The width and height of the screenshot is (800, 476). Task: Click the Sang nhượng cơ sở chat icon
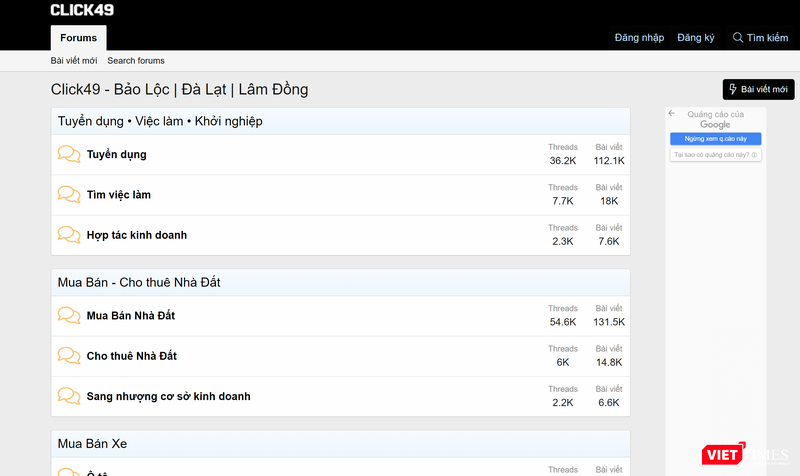[x=69, y=396]
